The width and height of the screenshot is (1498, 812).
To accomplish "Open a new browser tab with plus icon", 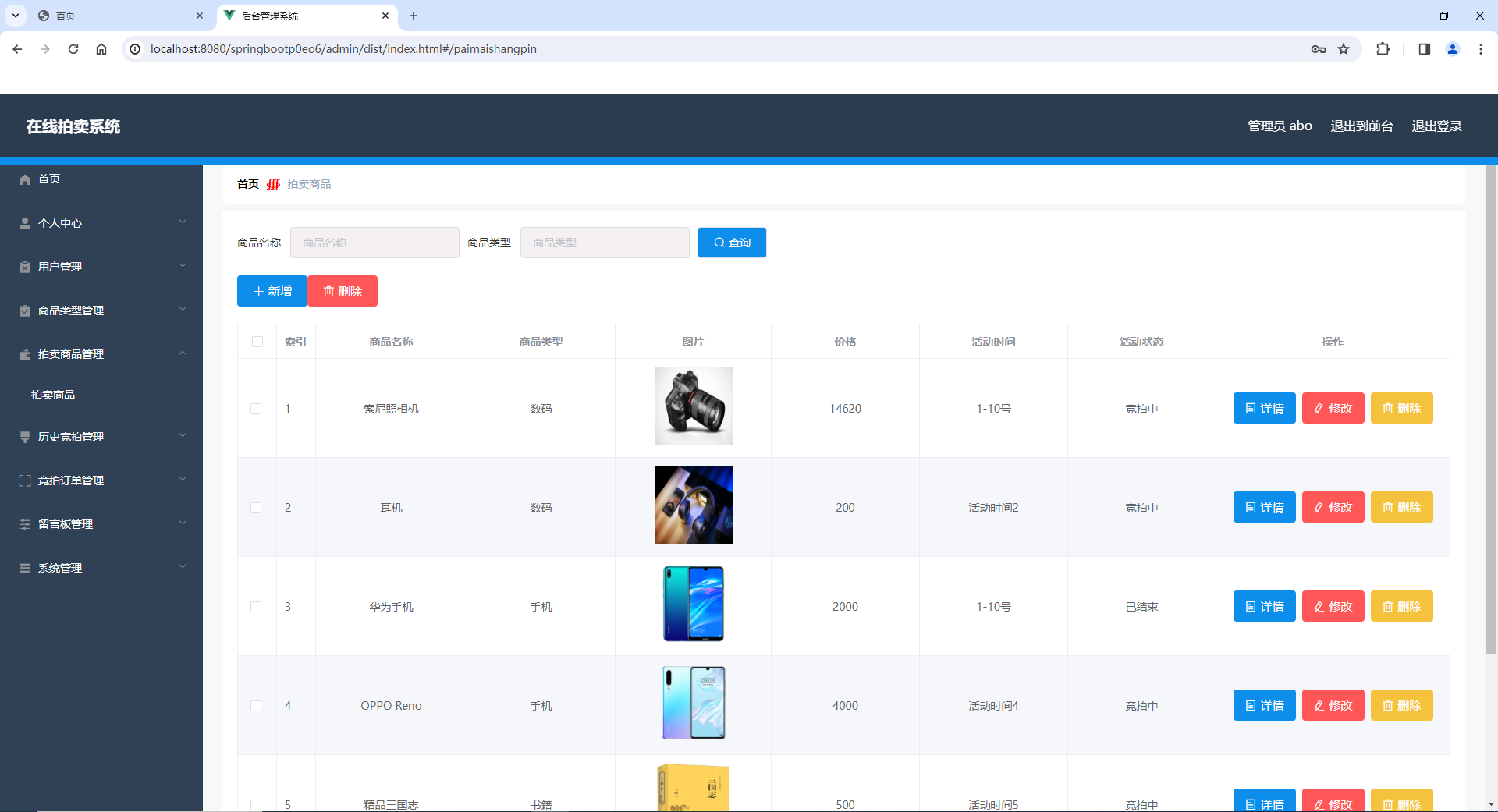I will 414,16.
